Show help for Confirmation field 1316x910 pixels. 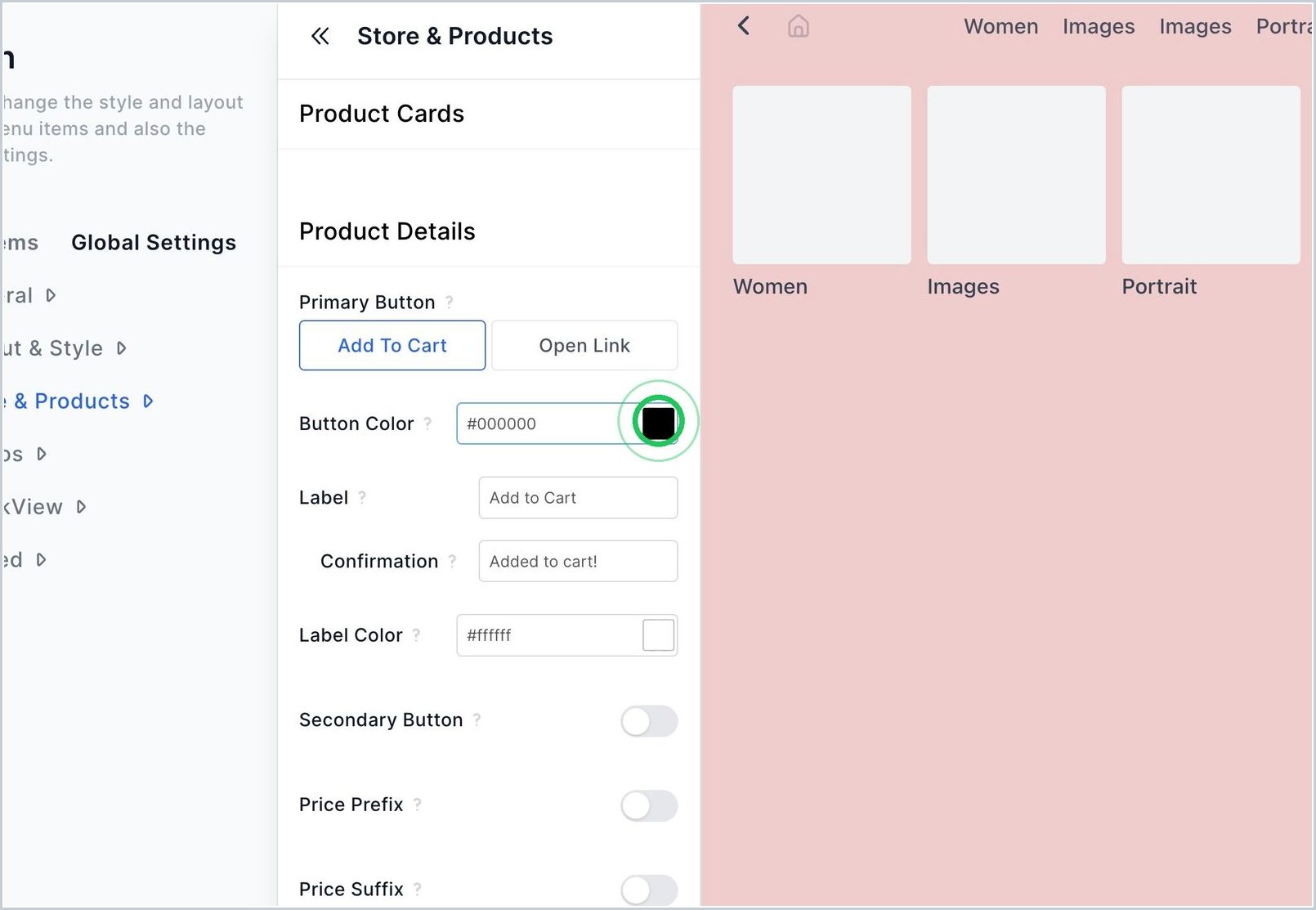[452, 561]
